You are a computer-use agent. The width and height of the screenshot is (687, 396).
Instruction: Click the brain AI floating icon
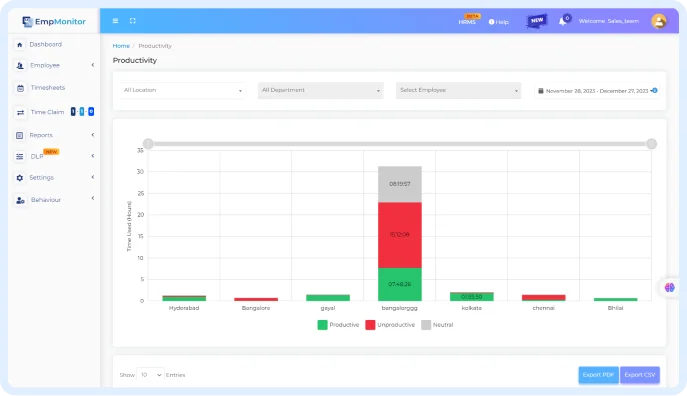click(669, 288)
